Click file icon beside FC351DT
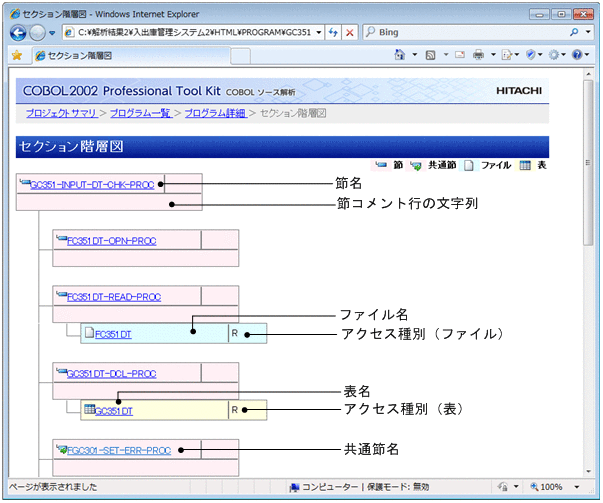This screenshot has height=503, width=603. pyautogui.click(x=89, y=332)
